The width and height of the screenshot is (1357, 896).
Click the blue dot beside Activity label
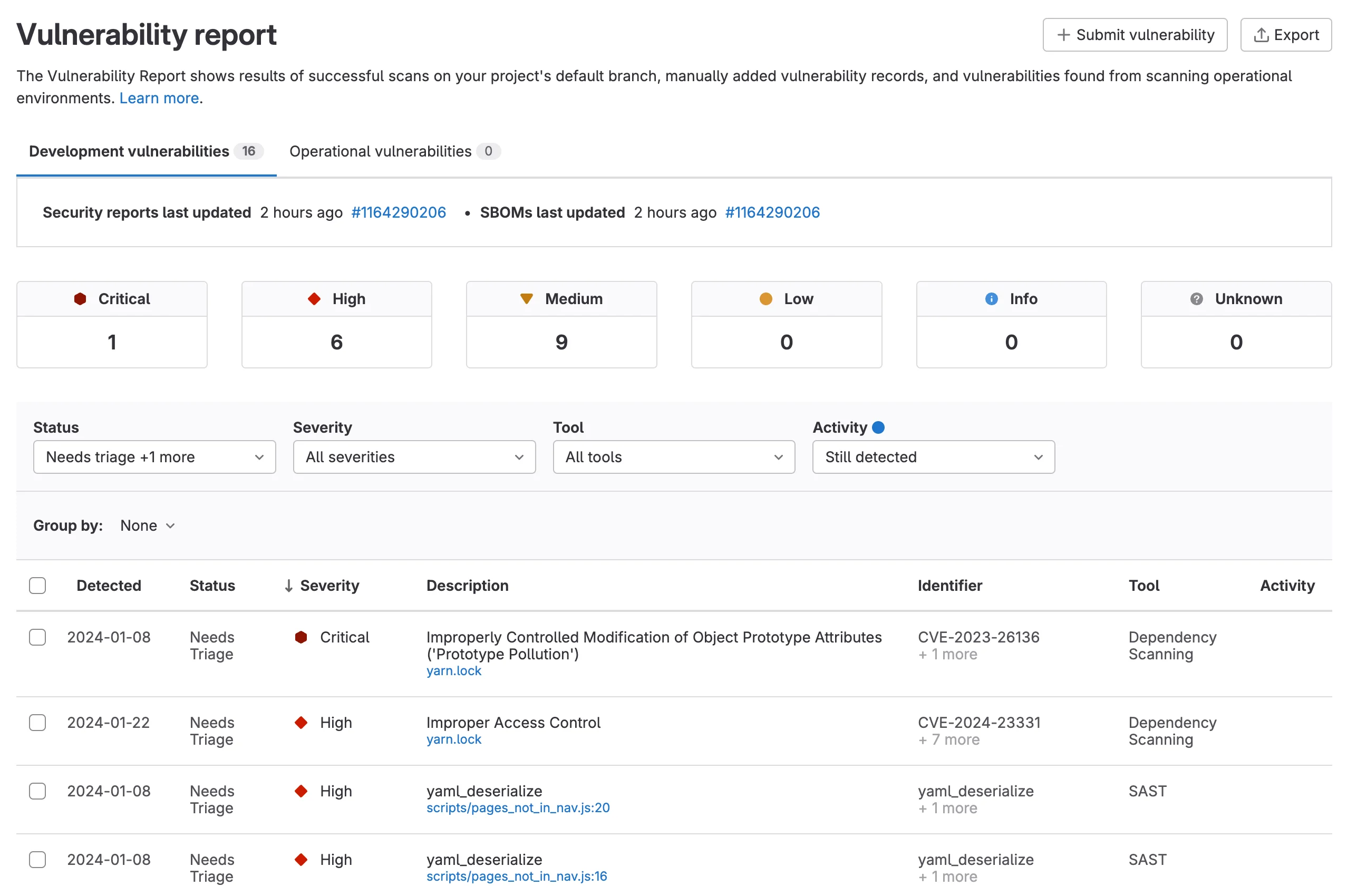click(x=878, y=427)
